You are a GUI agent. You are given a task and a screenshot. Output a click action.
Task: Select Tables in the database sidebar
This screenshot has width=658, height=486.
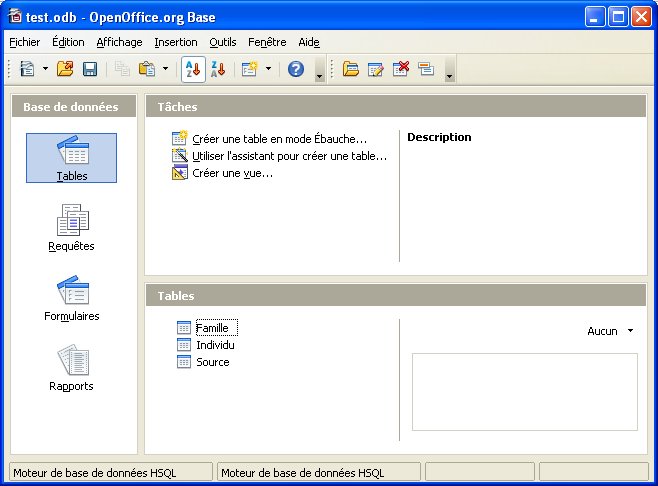71,158
